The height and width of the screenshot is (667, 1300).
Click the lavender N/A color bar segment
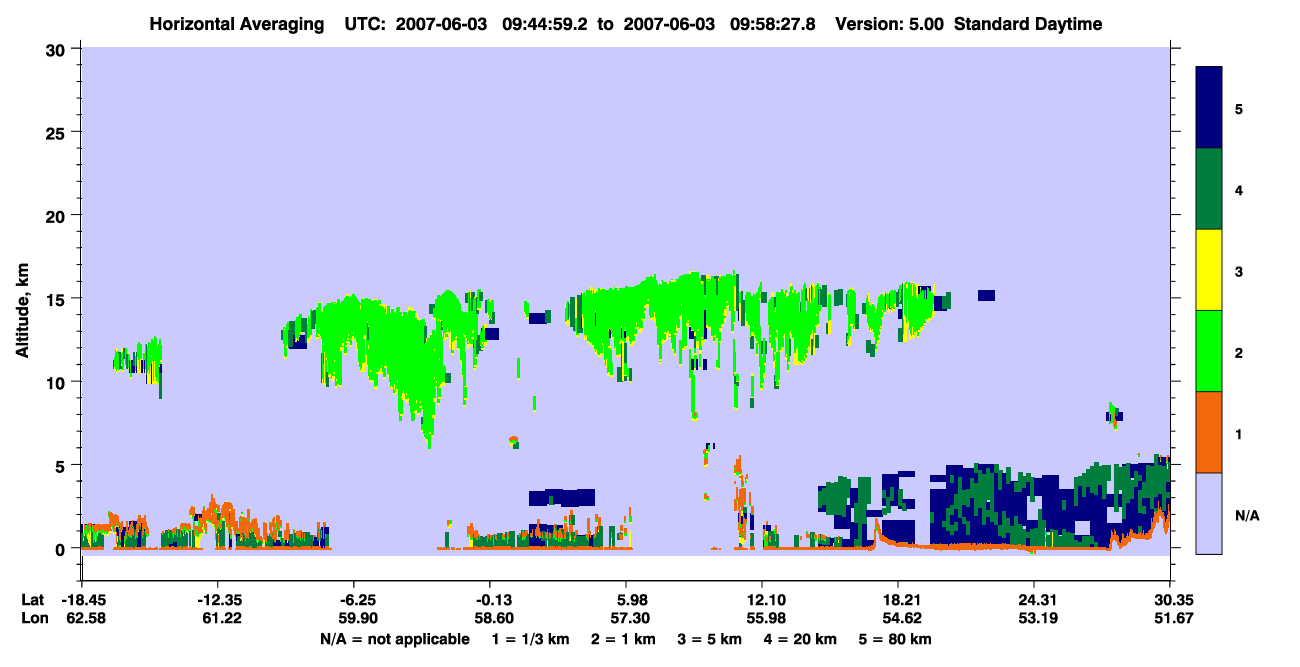pos(1209,513)
